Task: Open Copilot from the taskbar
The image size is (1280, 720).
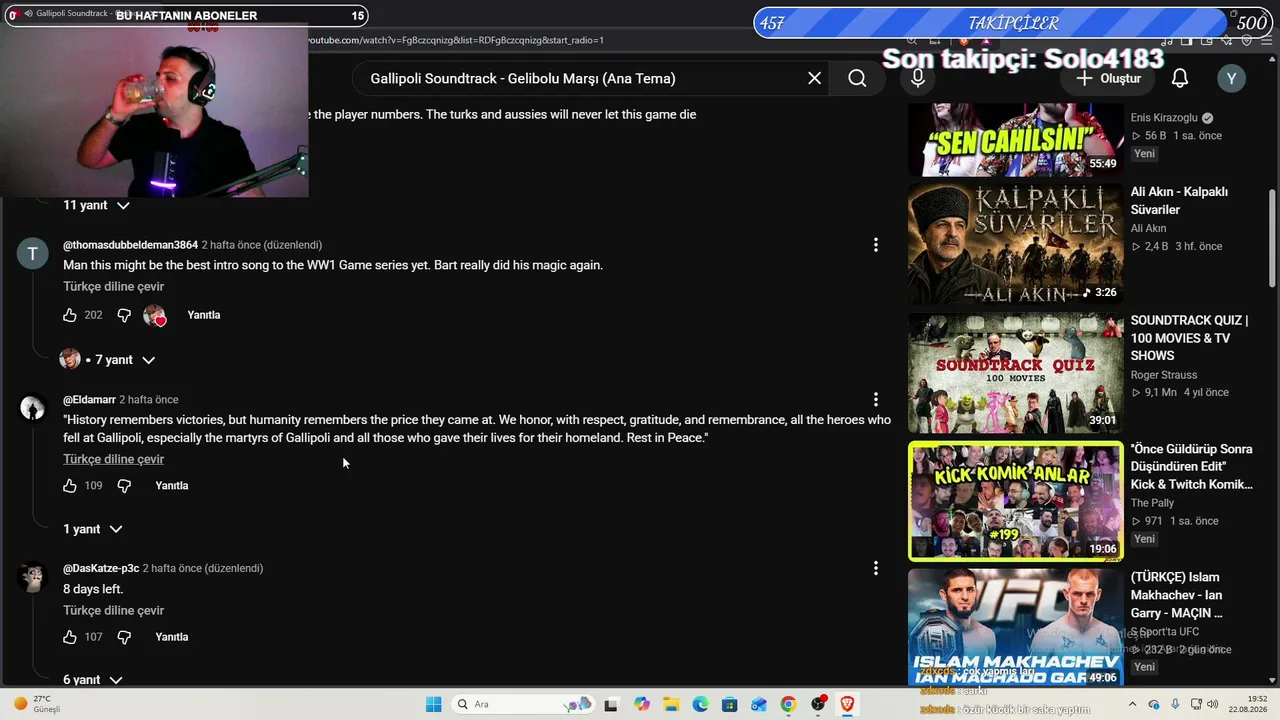Action: (x=642, y=704)
